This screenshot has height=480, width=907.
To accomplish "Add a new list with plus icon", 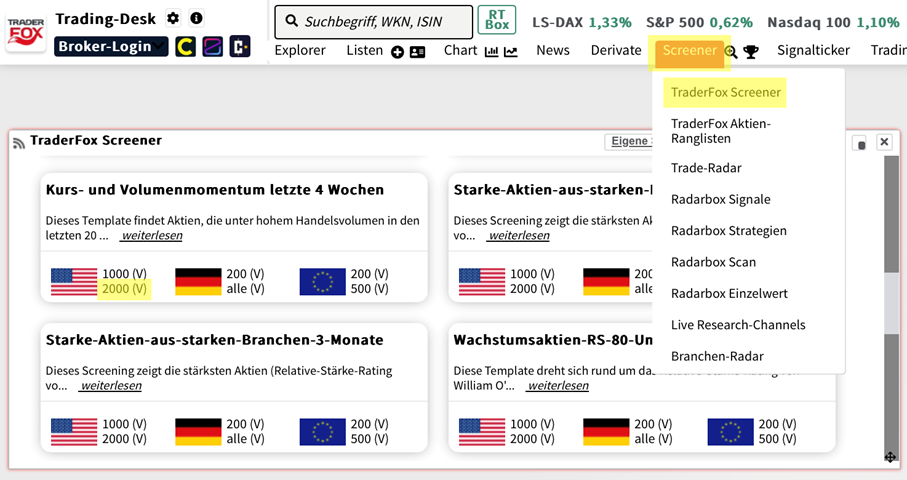I will (x=397, y=52).
